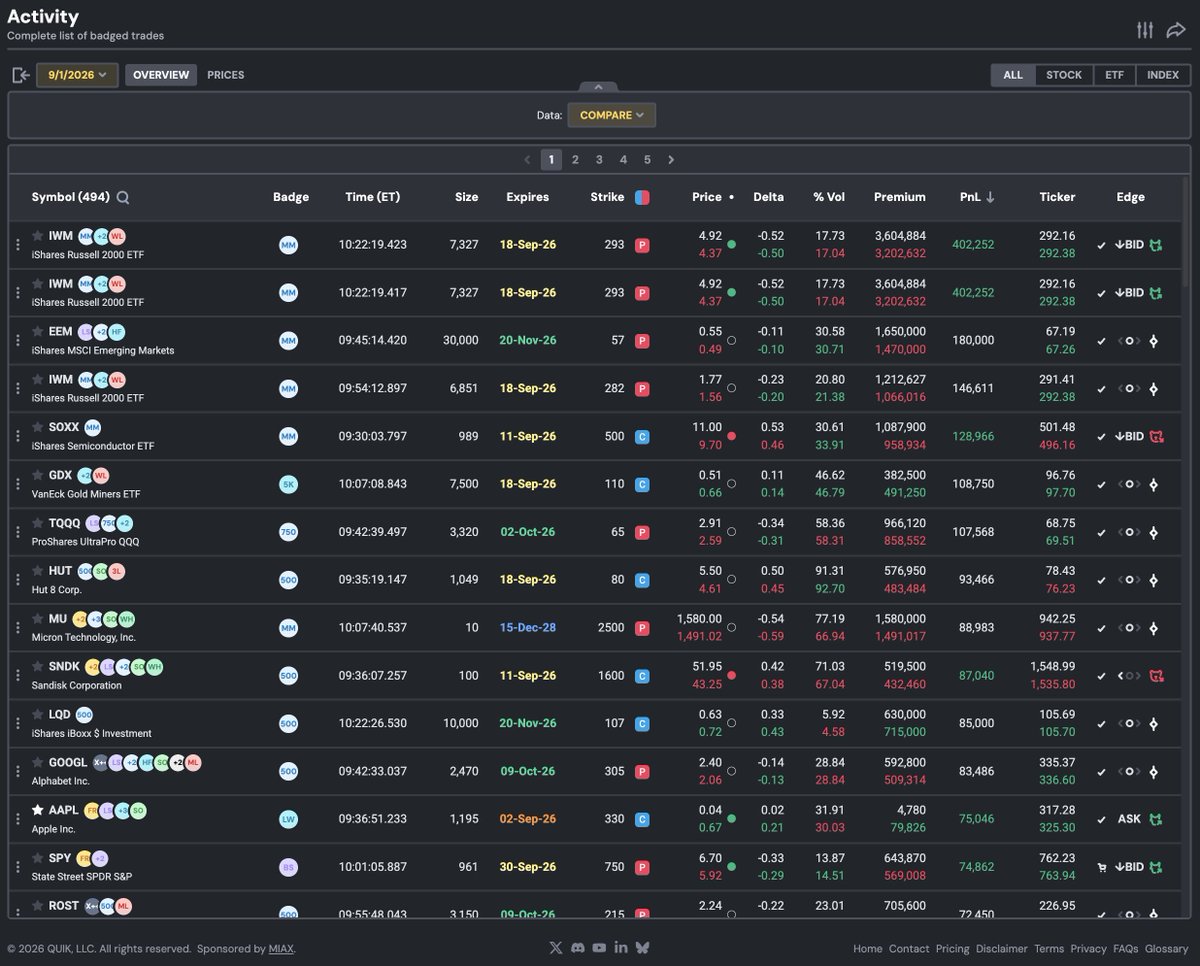Favorite TQQQ using its star

(37, 523)
